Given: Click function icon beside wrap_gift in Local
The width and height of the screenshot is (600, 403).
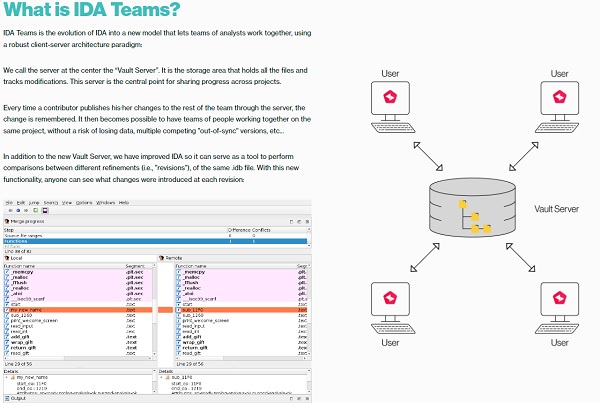Looking at the screenshot, I should pyautogui.click(x=7, y=342).
